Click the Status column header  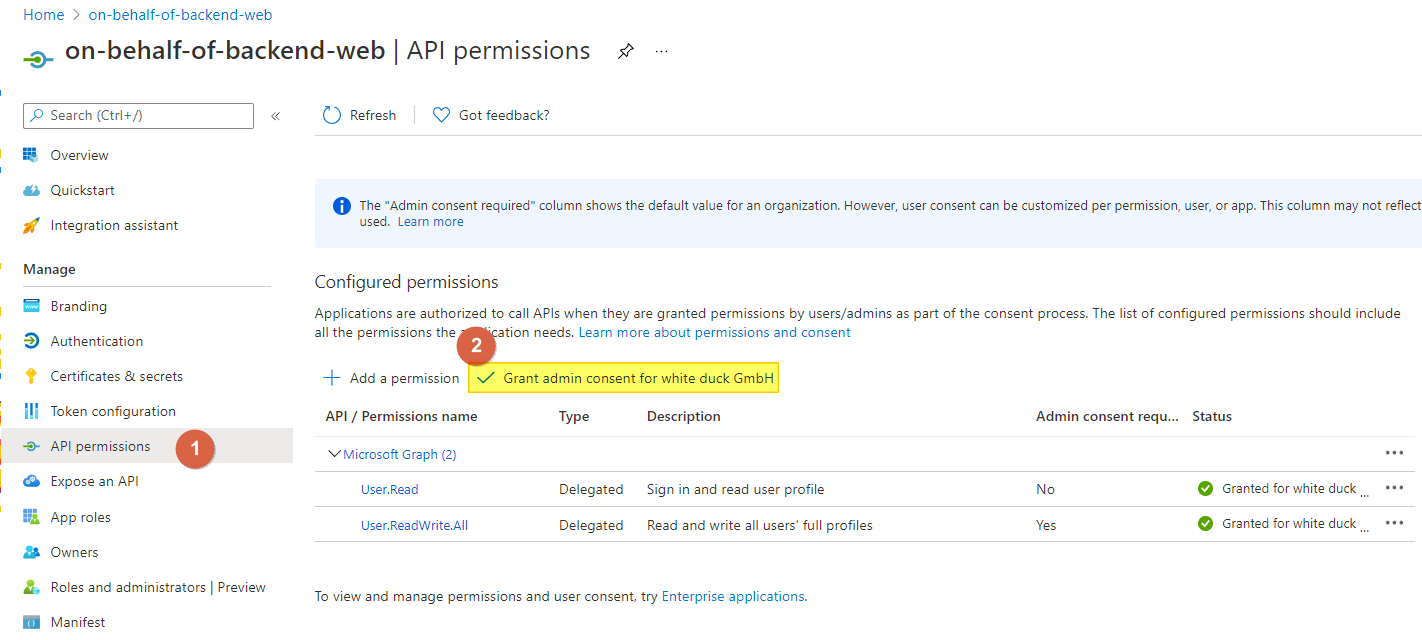(1212, 416)
